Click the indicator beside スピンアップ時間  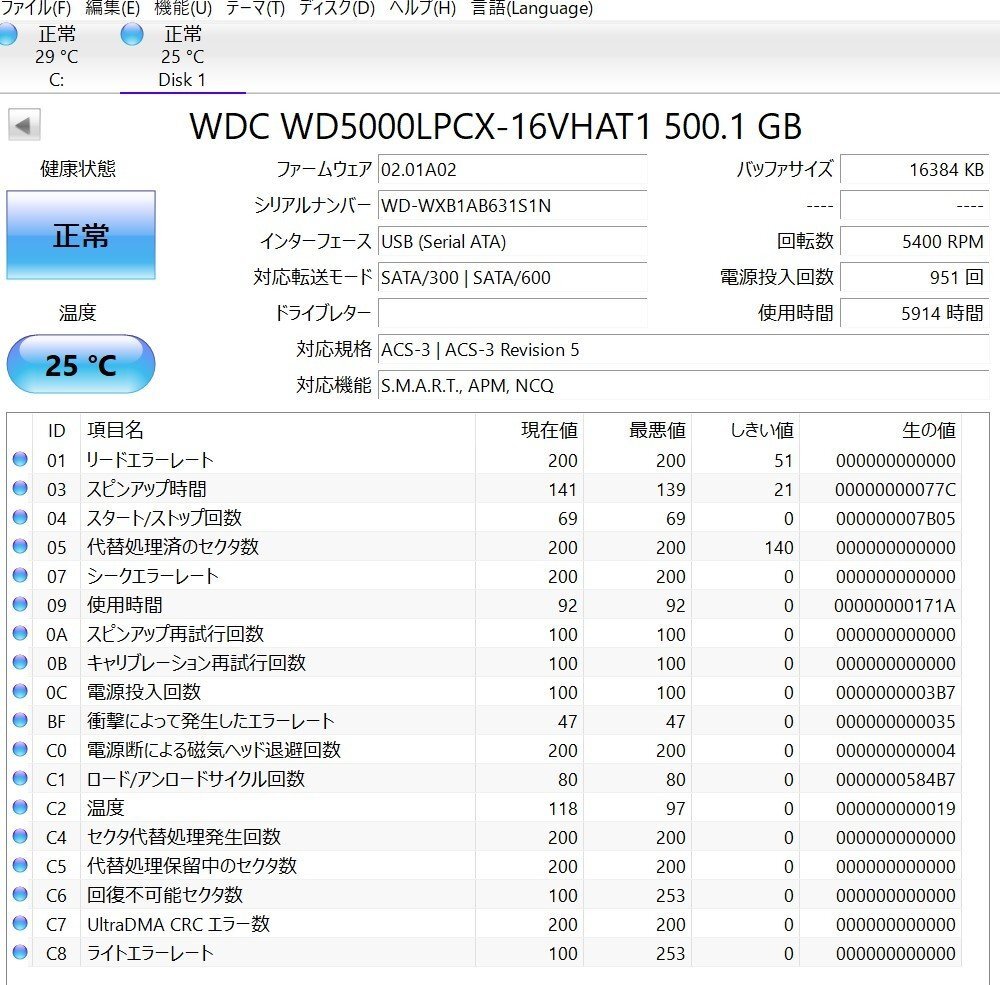[21, 490]
